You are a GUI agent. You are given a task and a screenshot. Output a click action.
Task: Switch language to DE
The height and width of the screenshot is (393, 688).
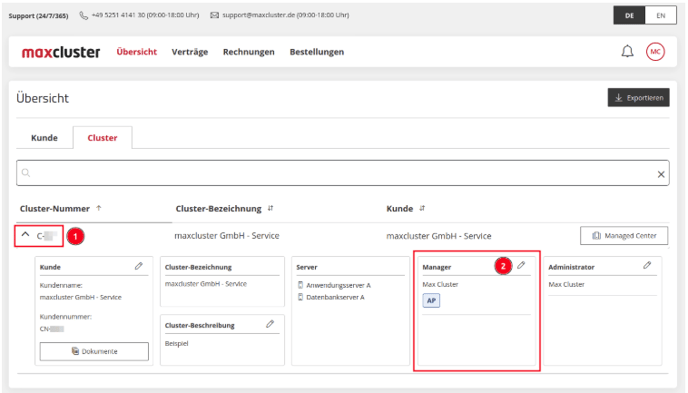[x=629, y=15]
